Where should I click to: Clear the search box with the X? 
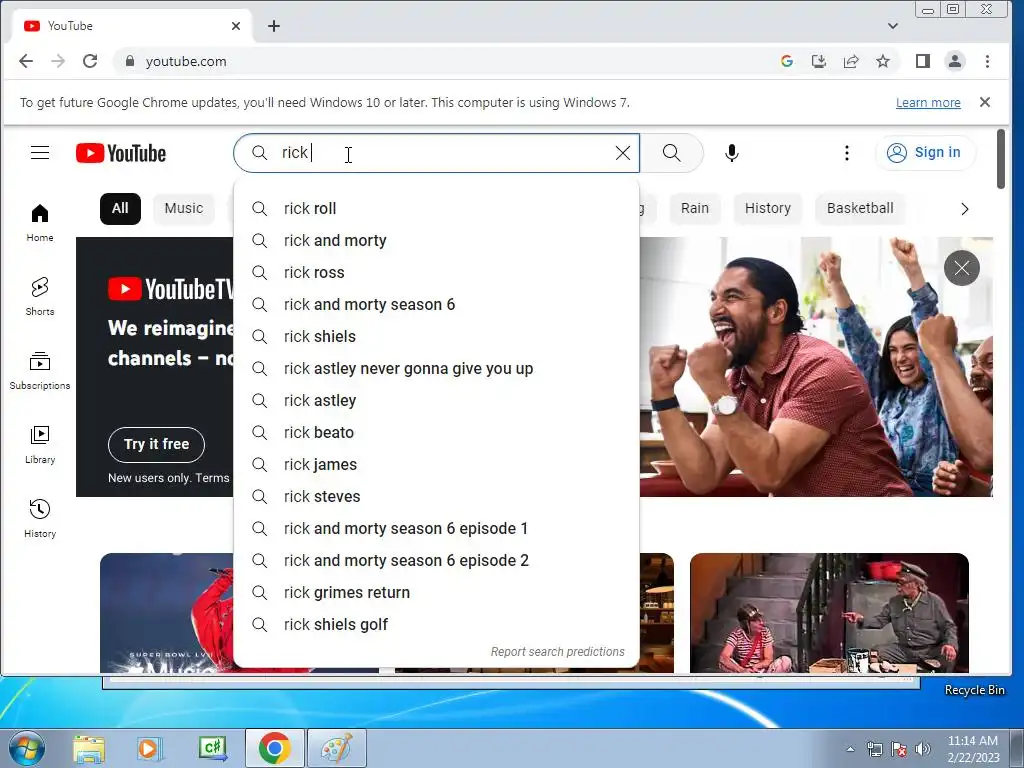pos(622,153)
